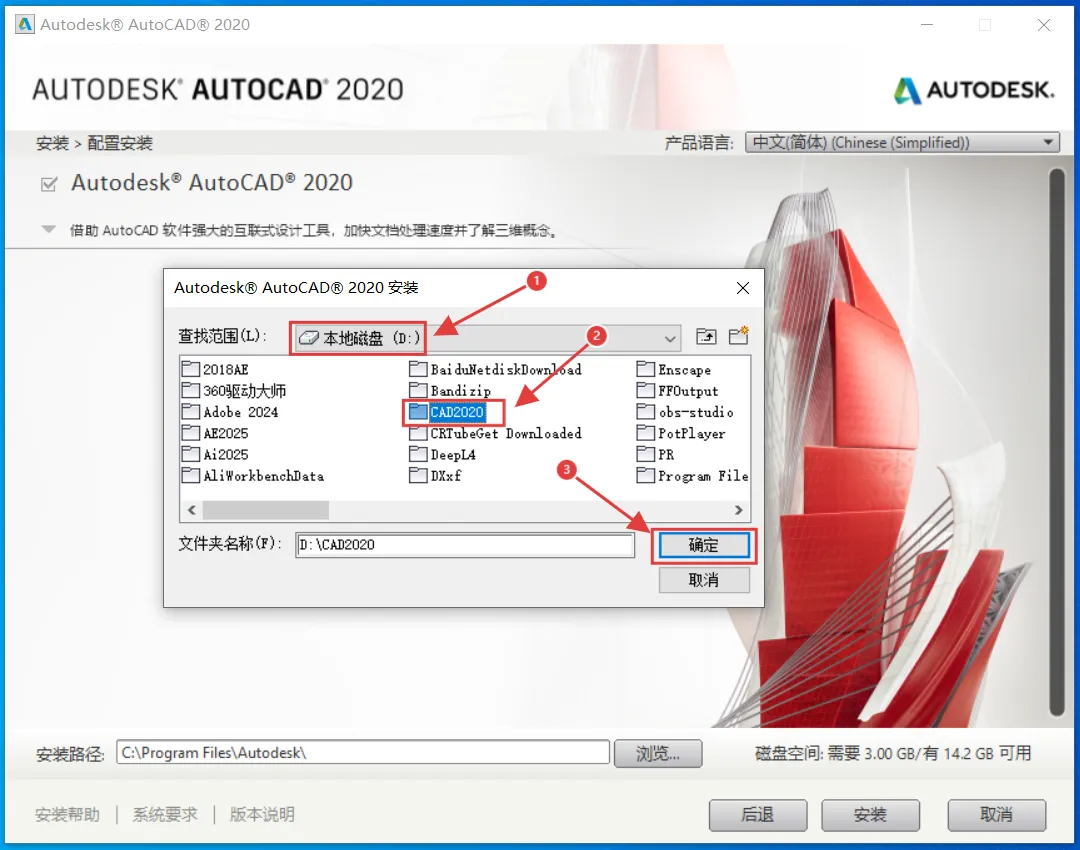Click the BaiduNetdiskDownload folder icon
Viewport: 1080px width, 850px height.
coord(418,369)
